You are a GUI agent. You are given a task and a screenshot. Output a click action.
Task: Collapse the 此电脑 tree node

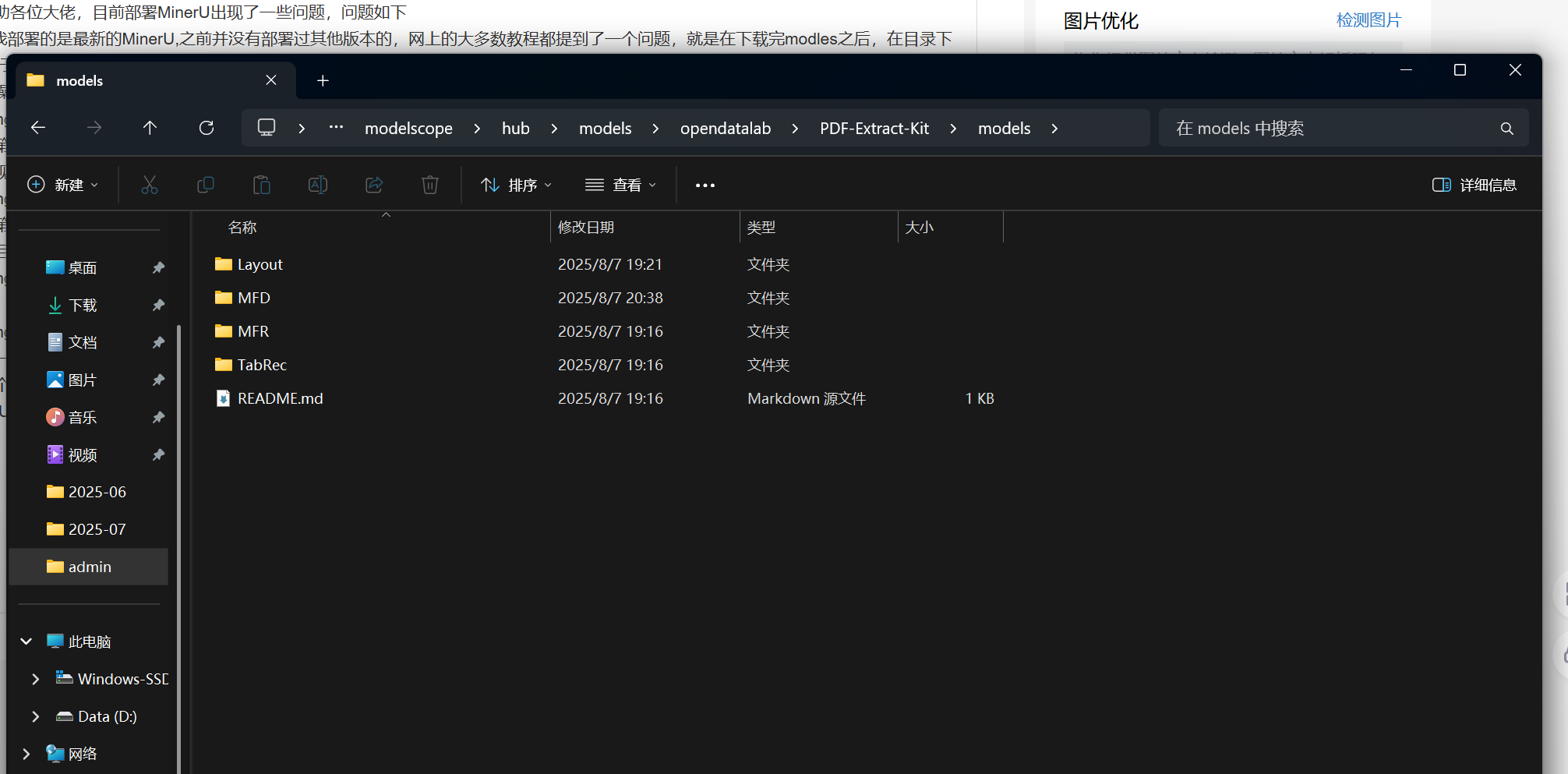(x=26, y=641)
